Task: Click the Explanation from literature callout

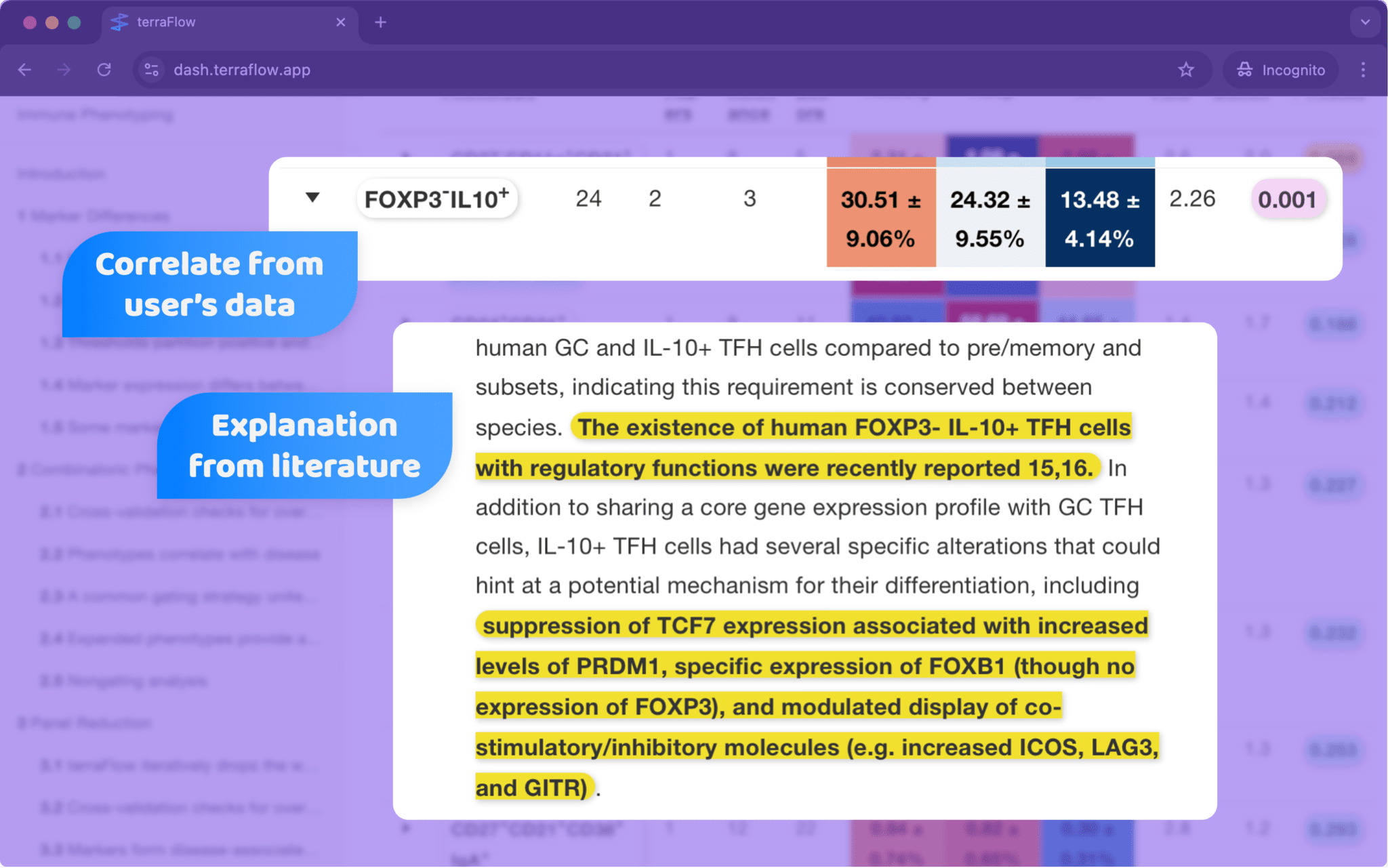Action: (304, 445)
